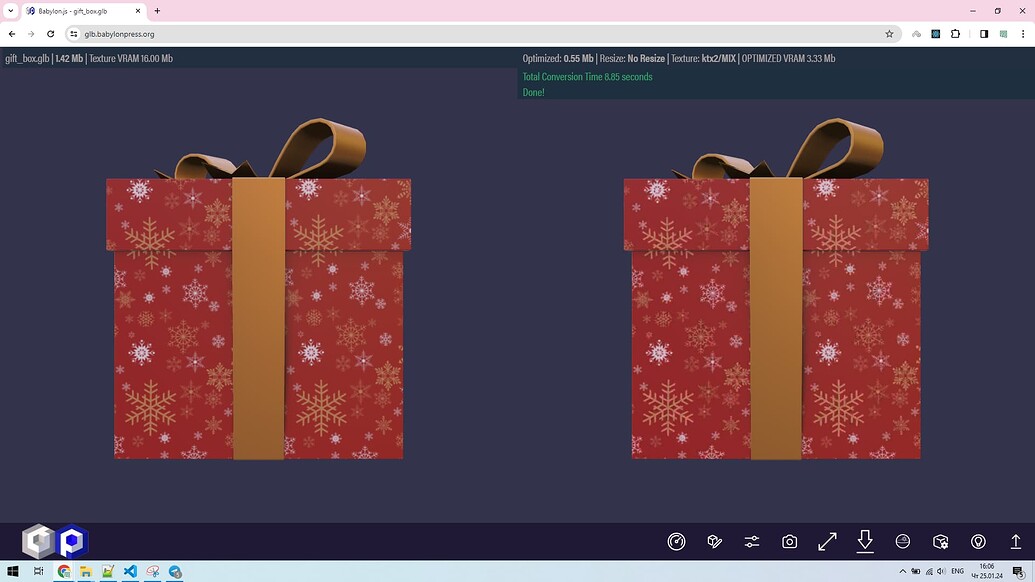Image resolution: width=1035 pixels, height=582 pixels.
Task: Capture a screenshot with the camera icon
Action: pos(789,541)
